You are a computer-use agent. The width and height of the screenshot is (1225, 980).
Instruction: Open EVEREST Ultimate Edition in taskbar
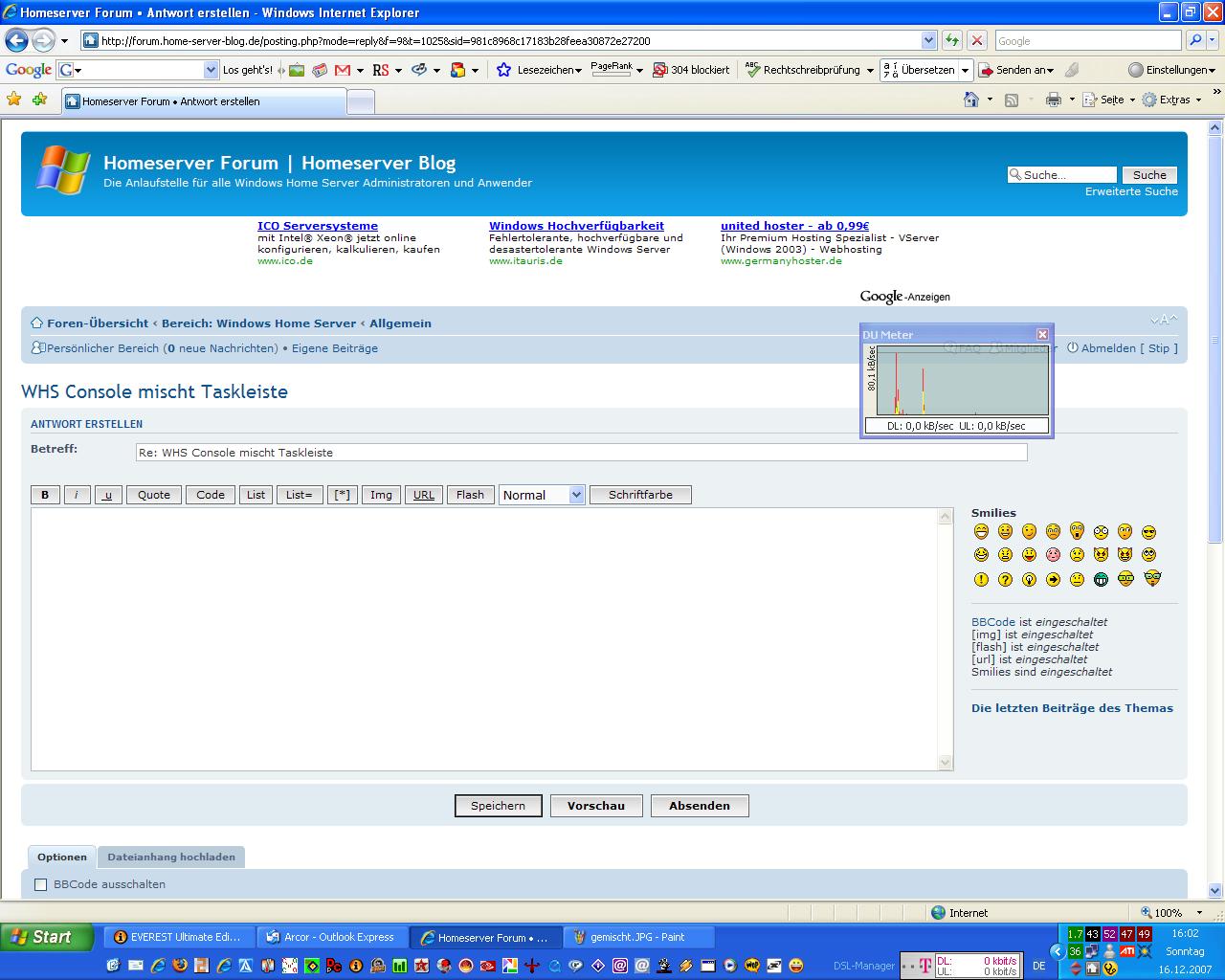[178, 937]
